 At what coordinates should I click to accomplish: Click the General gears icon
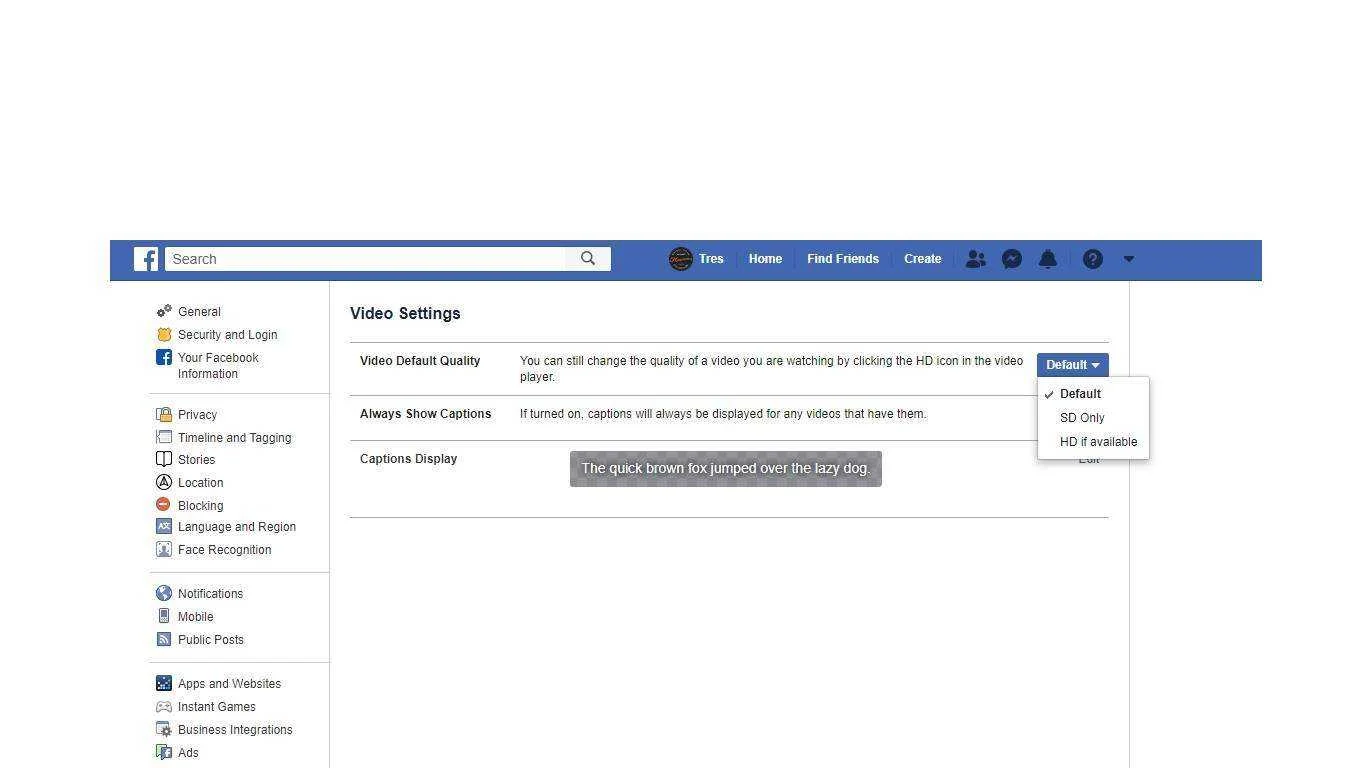tap(164, 311)
